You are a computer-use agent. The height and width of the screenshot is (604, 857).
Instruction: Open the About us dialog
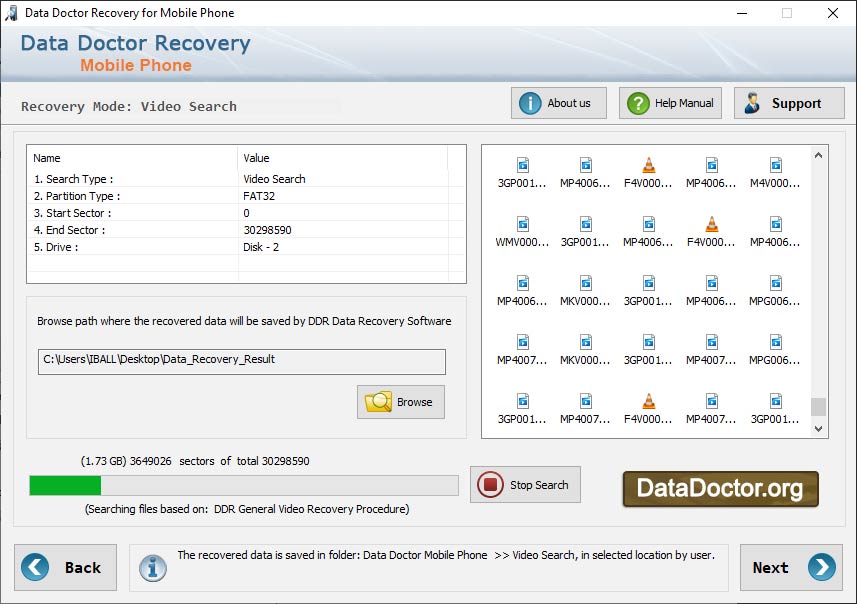558,102
